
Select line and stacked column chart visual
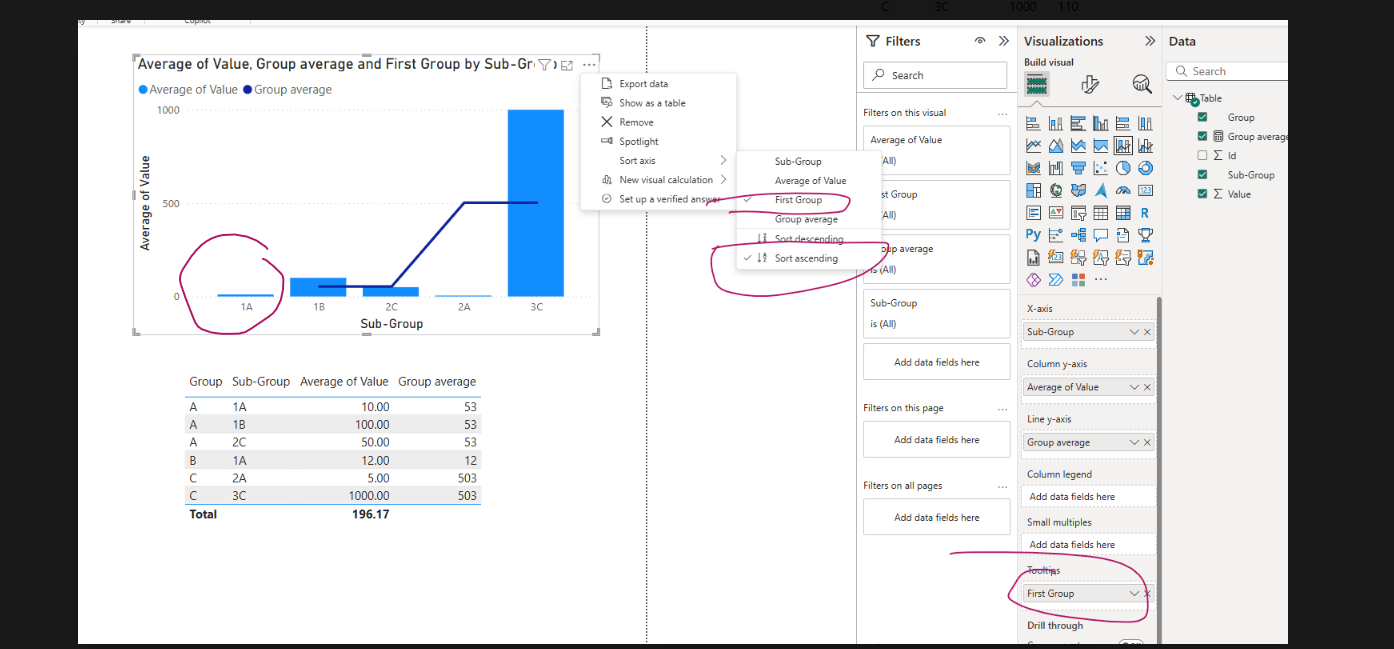pos(1123,145)
